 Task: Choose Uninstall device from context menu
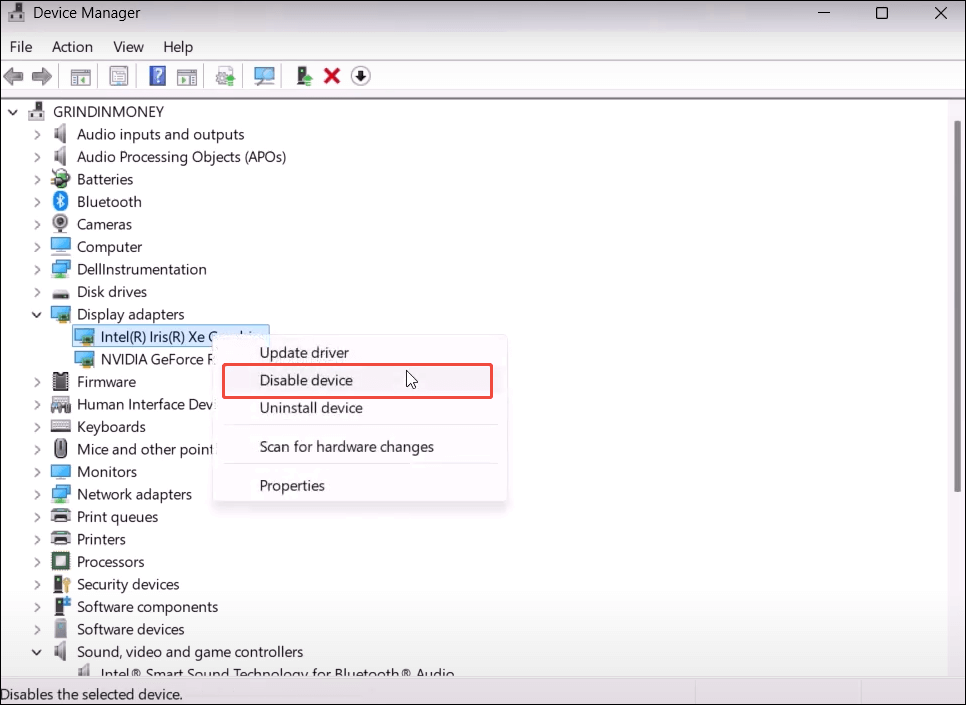(x=360, y=408)
